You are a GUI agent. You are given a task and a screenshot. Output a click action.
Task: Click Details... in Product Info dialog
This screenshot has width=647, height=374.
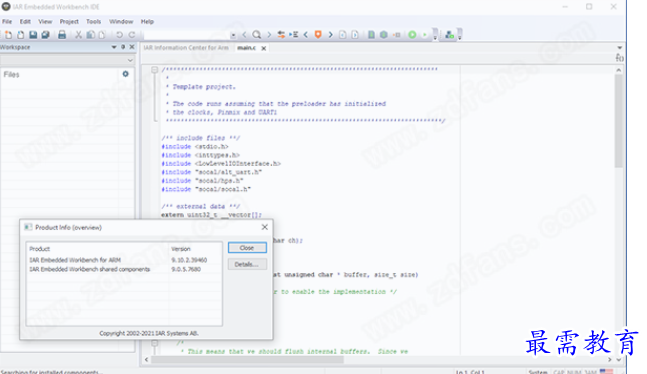point(247,264)
